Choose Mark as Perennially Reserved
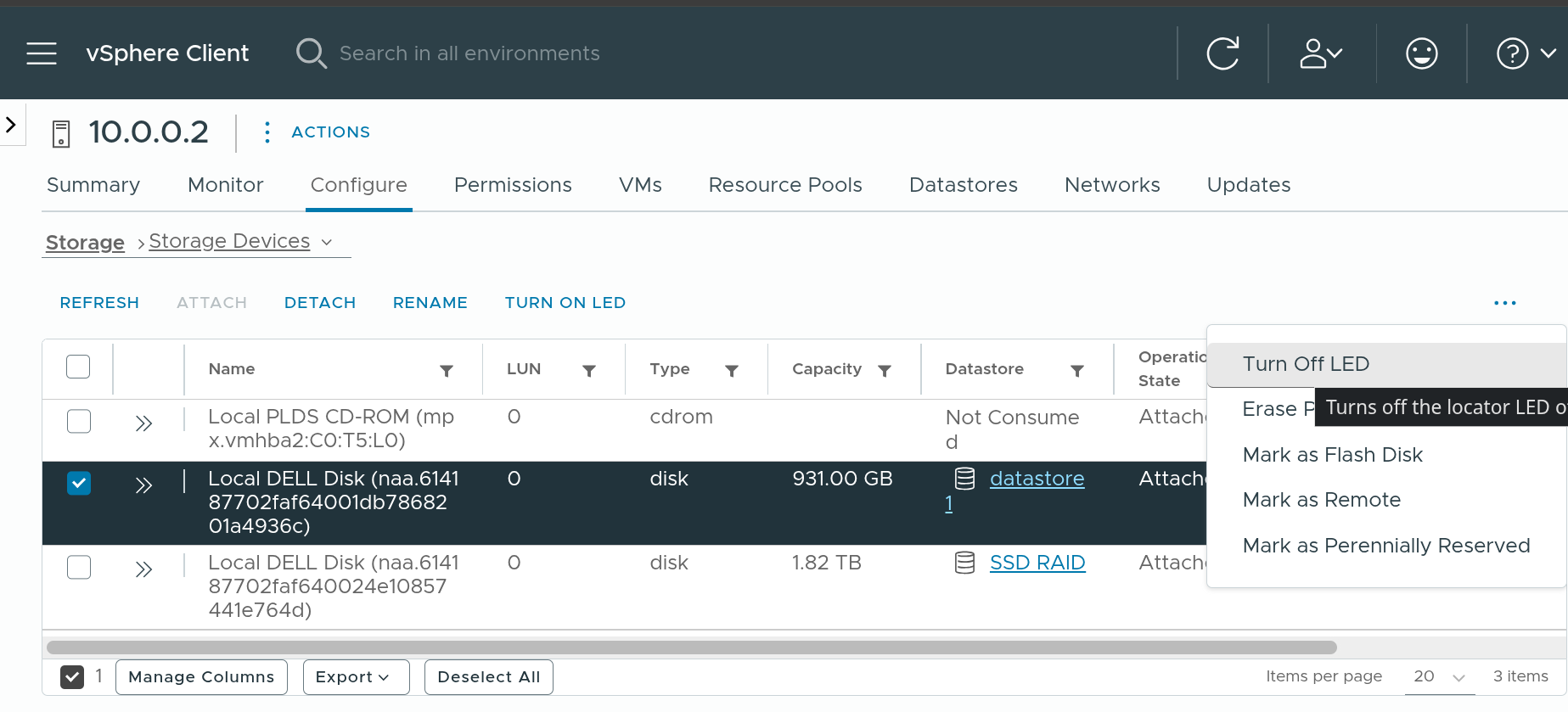Image resolution: width=1568 pixels, height=712 pixels. [x=1387, y=546]
